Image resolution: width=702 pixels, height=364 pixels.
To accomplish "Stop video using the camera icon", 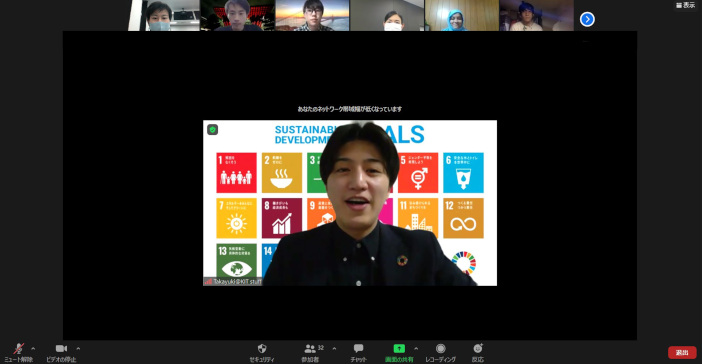I will coord(61,352).
